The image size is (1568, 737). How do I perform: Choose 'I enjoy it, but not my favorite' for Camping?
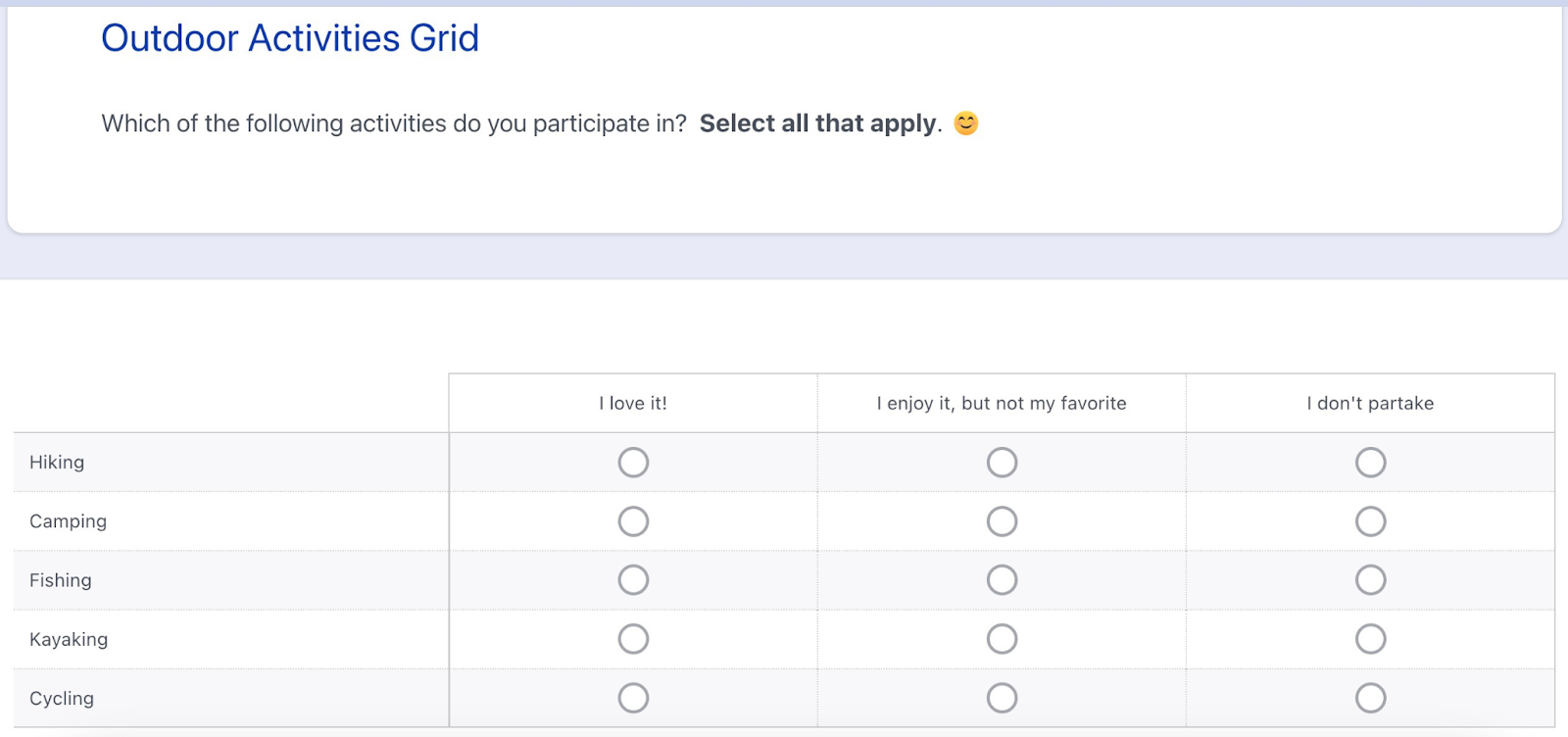click(x=1002, y=521)
